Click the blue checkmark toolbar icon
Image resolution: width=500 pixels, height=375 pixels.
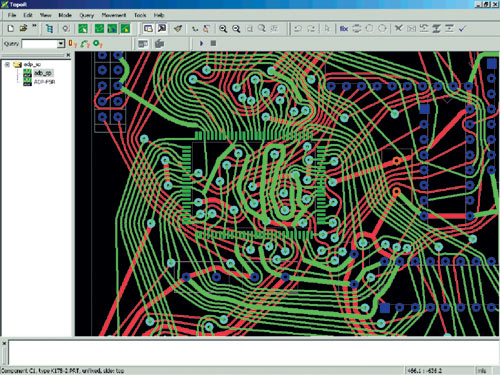click(462, 29)
